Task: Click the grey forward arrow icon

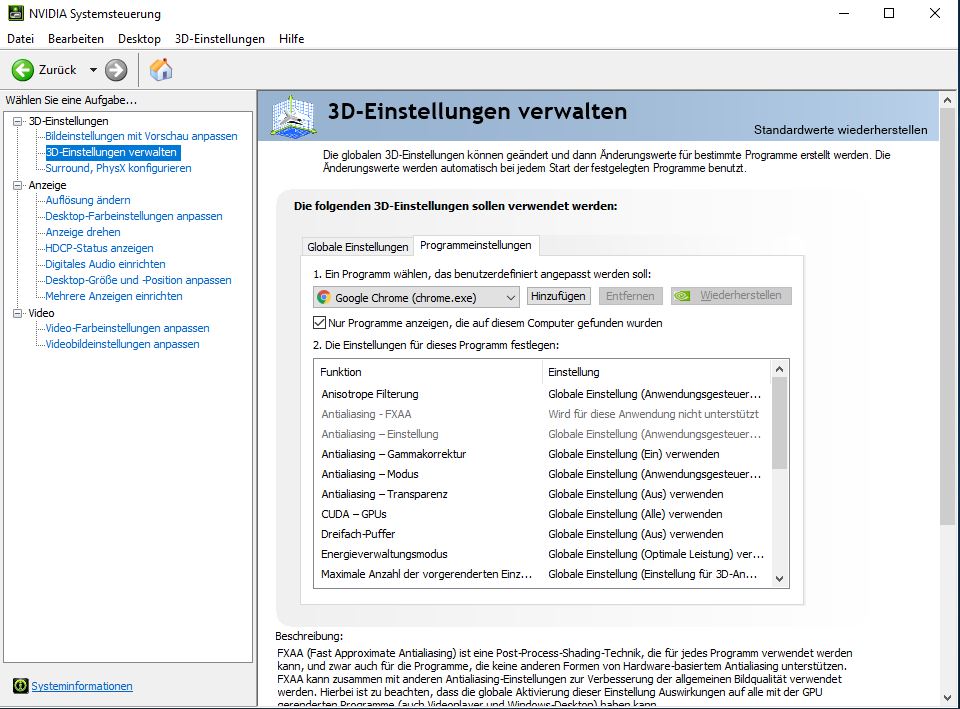Action: point(116,70)
